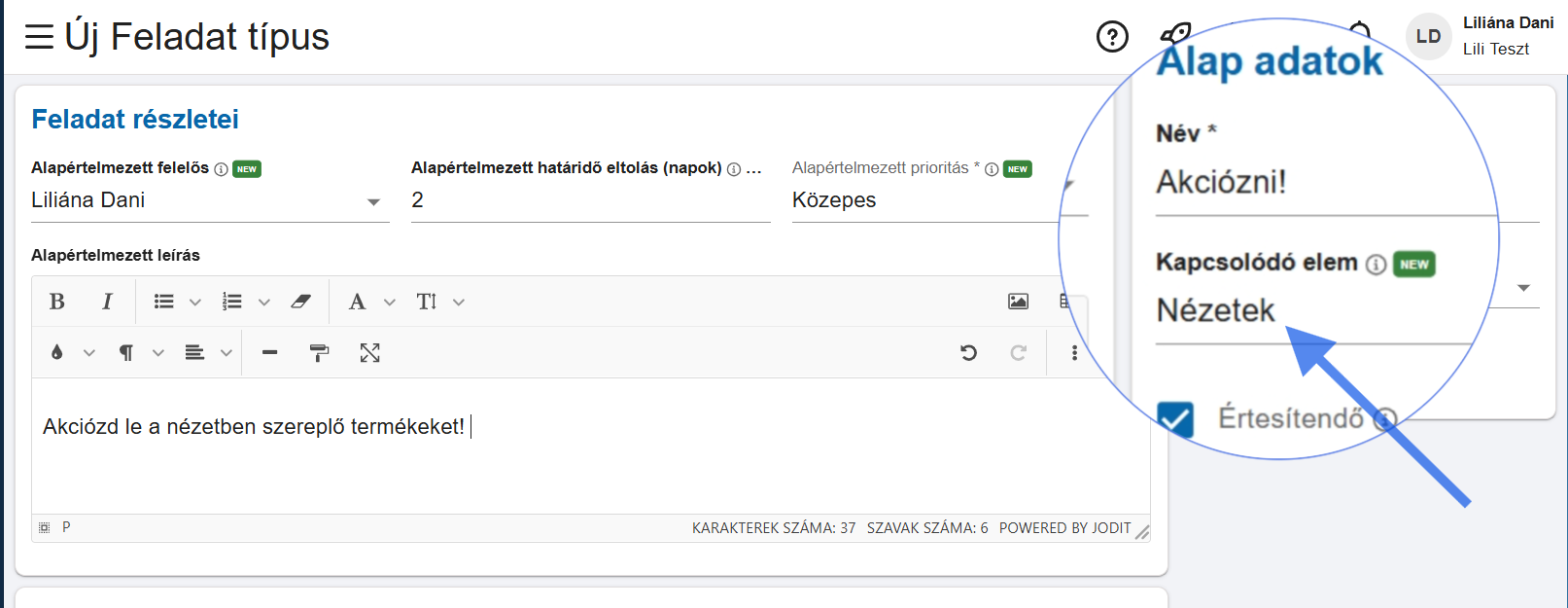Toggle the Értesítendő checkbox

[1175, 419]
